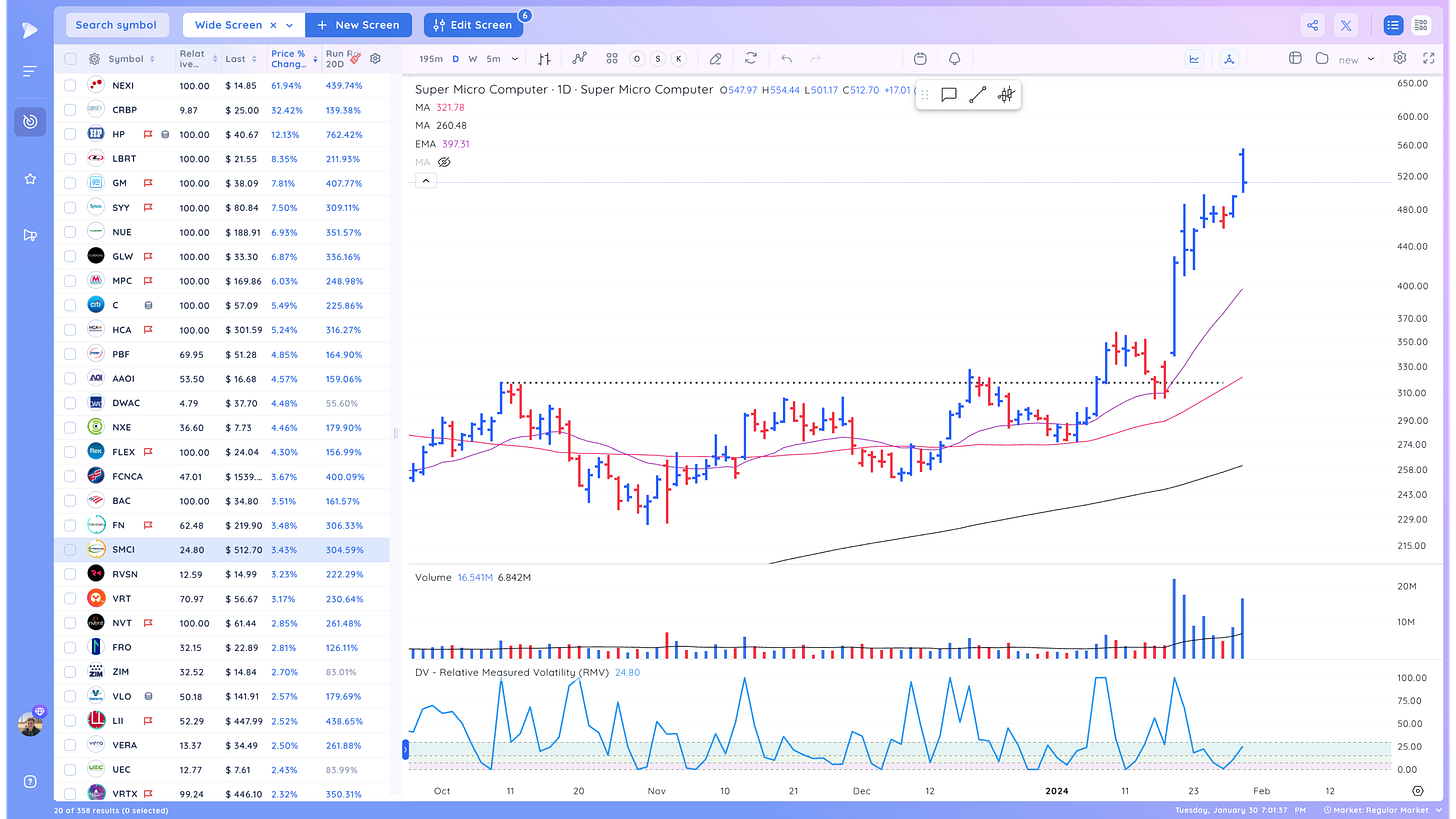Screen dimensions: 1456x819
Task: Open the indicators line-graph icon
Action: coord(579,59)
